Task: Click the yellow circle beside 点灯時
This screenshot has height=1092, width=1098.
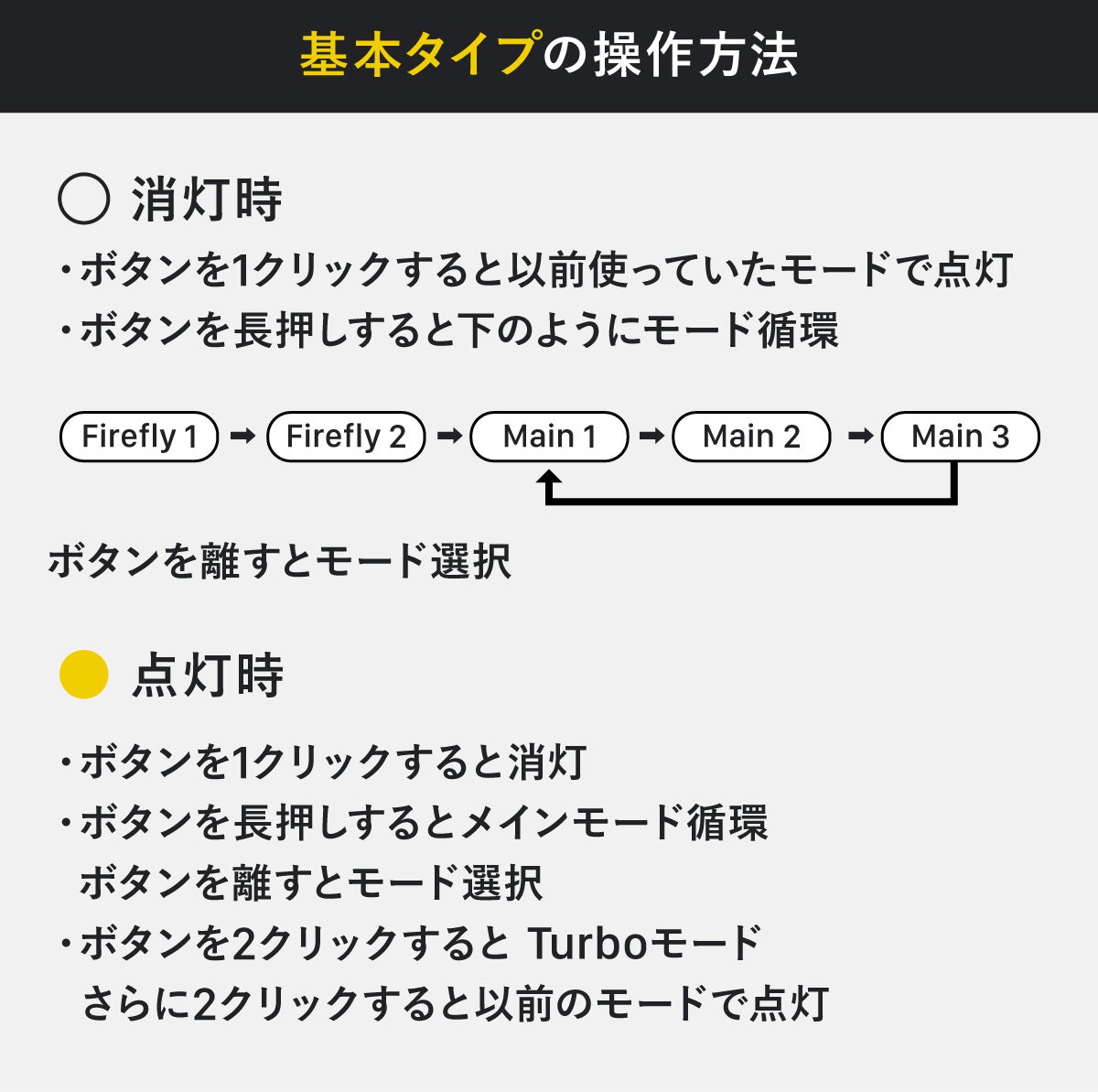Action: pos(83,675)
